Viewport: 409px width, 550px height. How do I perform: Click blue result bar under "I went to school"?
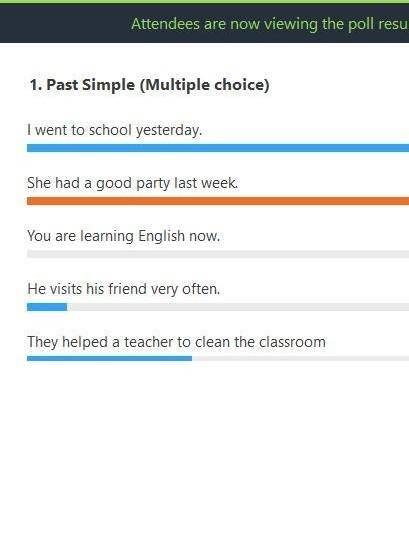[x=218, y=148]
